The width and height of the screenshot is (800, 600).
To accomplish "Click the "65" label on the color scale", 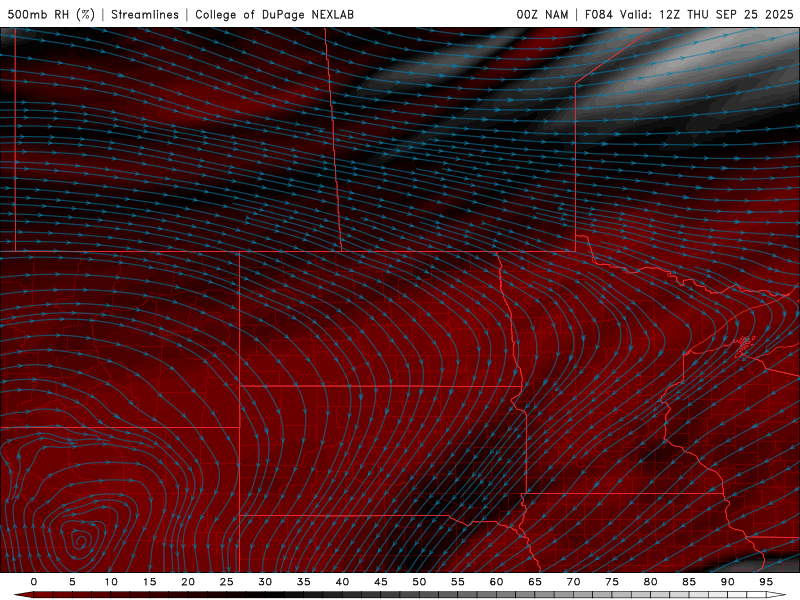I will pos(535,582).
